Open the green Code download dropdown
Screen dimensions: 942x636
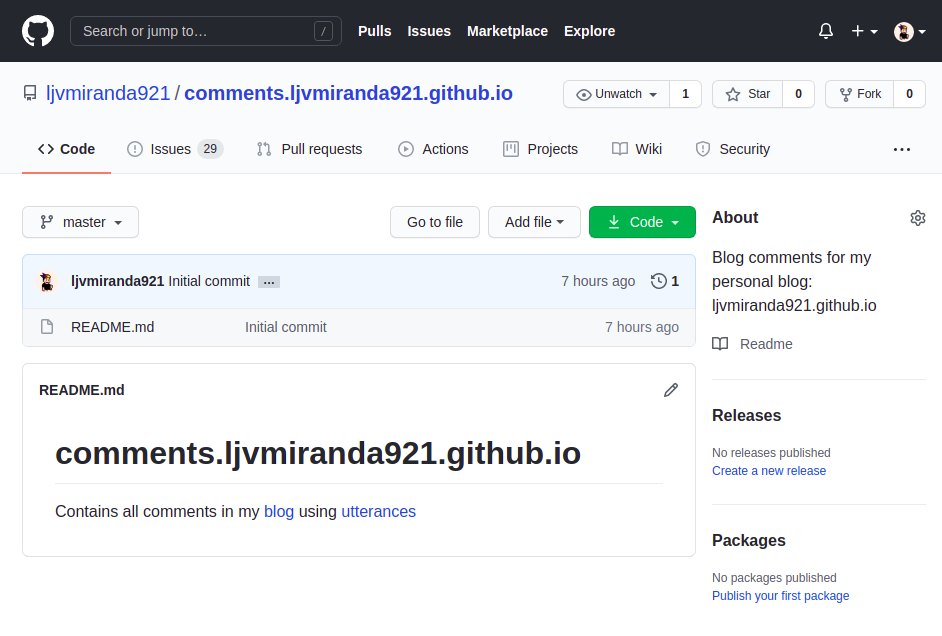pos(642,222)
